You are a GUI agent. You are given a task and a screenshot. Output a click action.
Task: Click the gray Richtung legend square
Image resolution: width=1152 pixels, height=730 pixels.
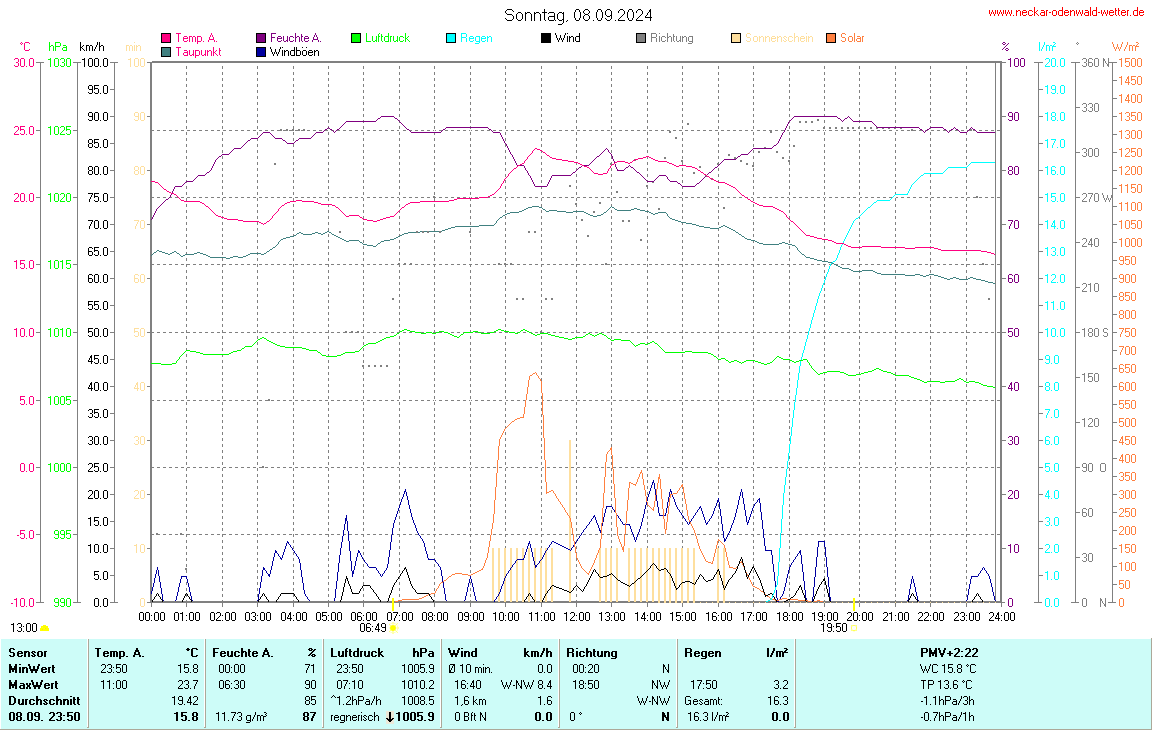point(641,38)
